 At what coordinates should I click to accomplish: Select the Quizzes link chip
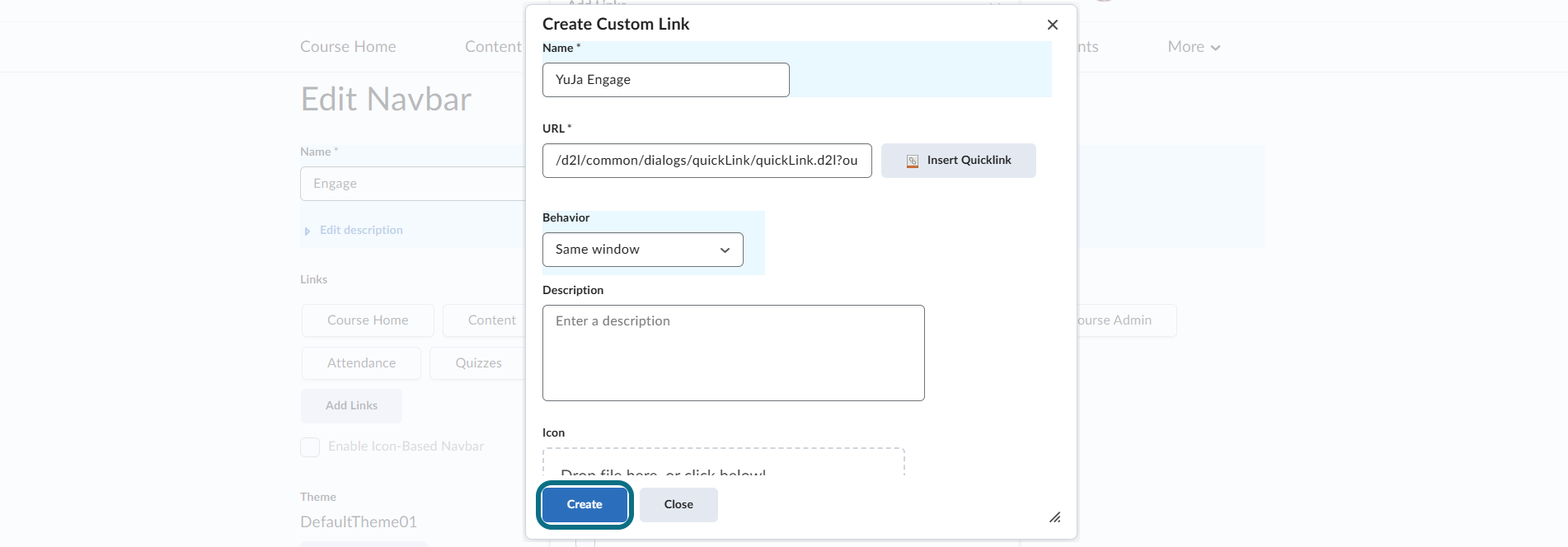coord(478,363)
